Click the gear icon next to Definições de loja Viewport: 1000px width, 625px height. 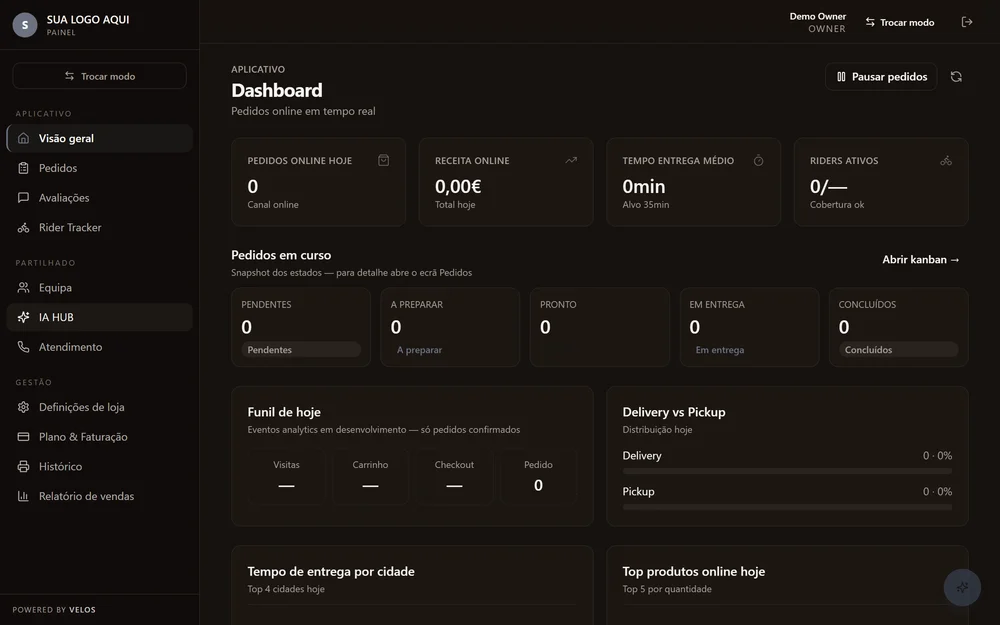24,407
